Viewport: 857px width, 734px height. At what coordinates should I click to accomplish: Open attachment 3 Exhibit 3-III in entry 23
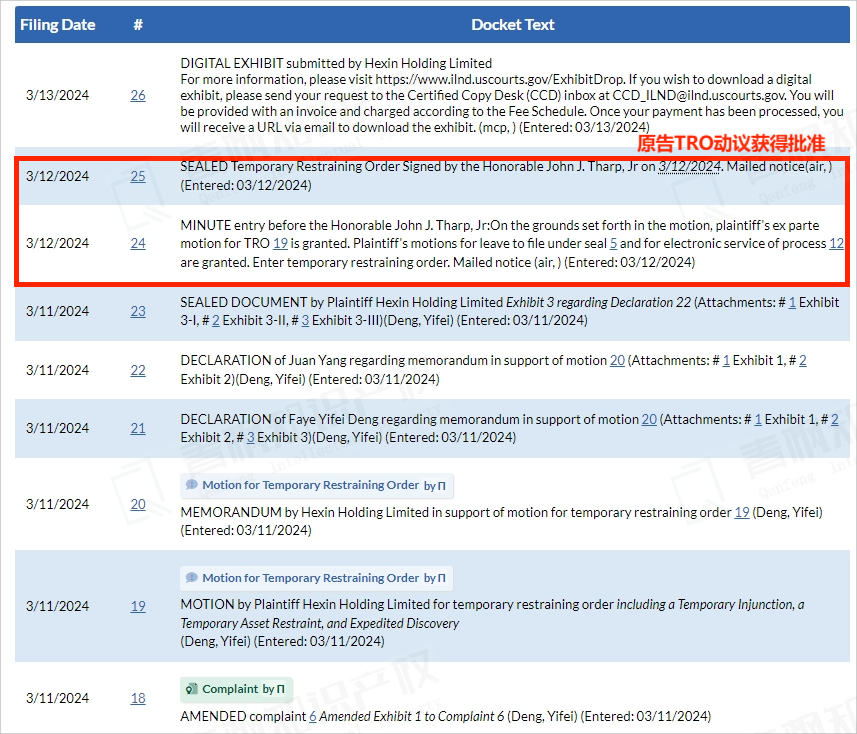tap(305, 321)
